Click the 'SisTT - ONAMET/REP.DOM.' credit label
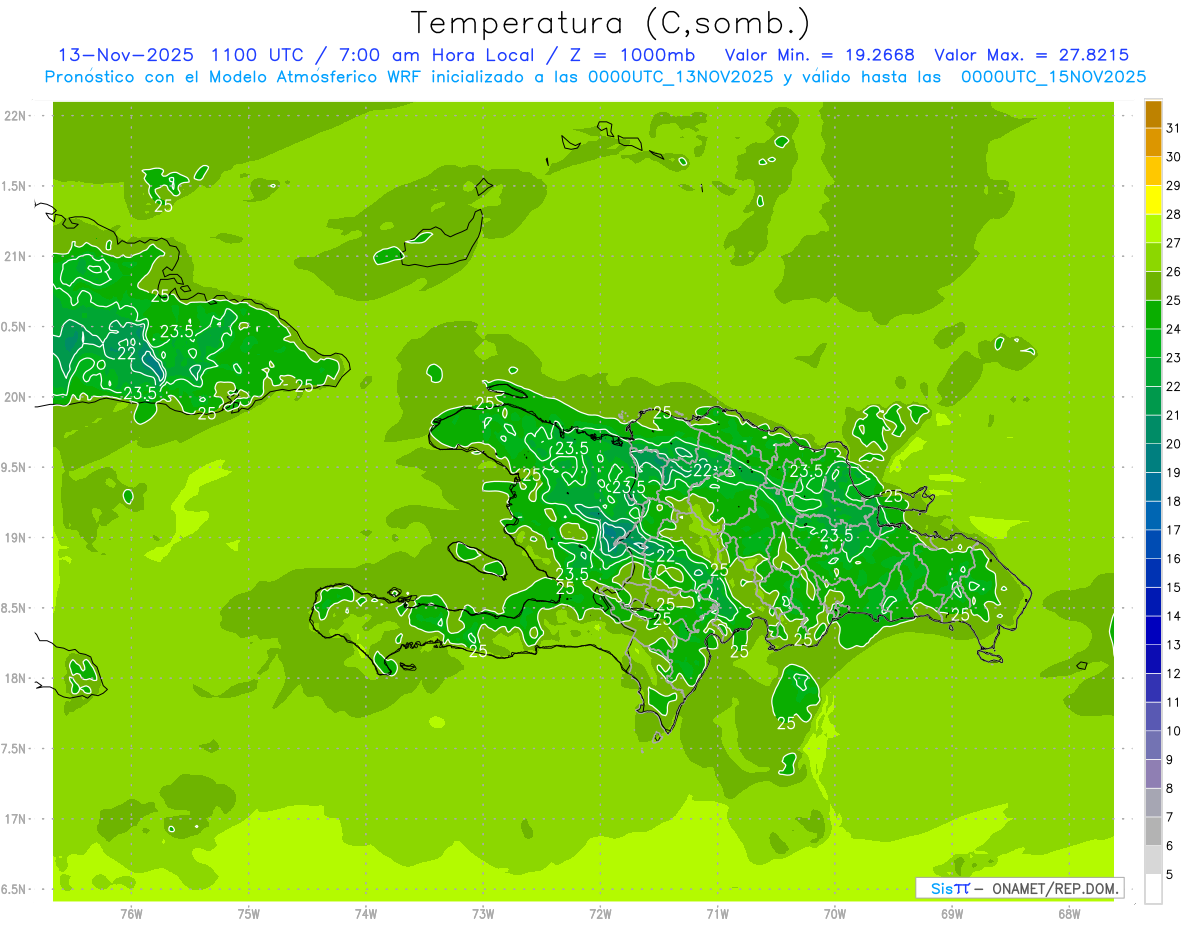Image resolution: width=1200 pixels, height=927 pixels. click(x=1019, y=888)
